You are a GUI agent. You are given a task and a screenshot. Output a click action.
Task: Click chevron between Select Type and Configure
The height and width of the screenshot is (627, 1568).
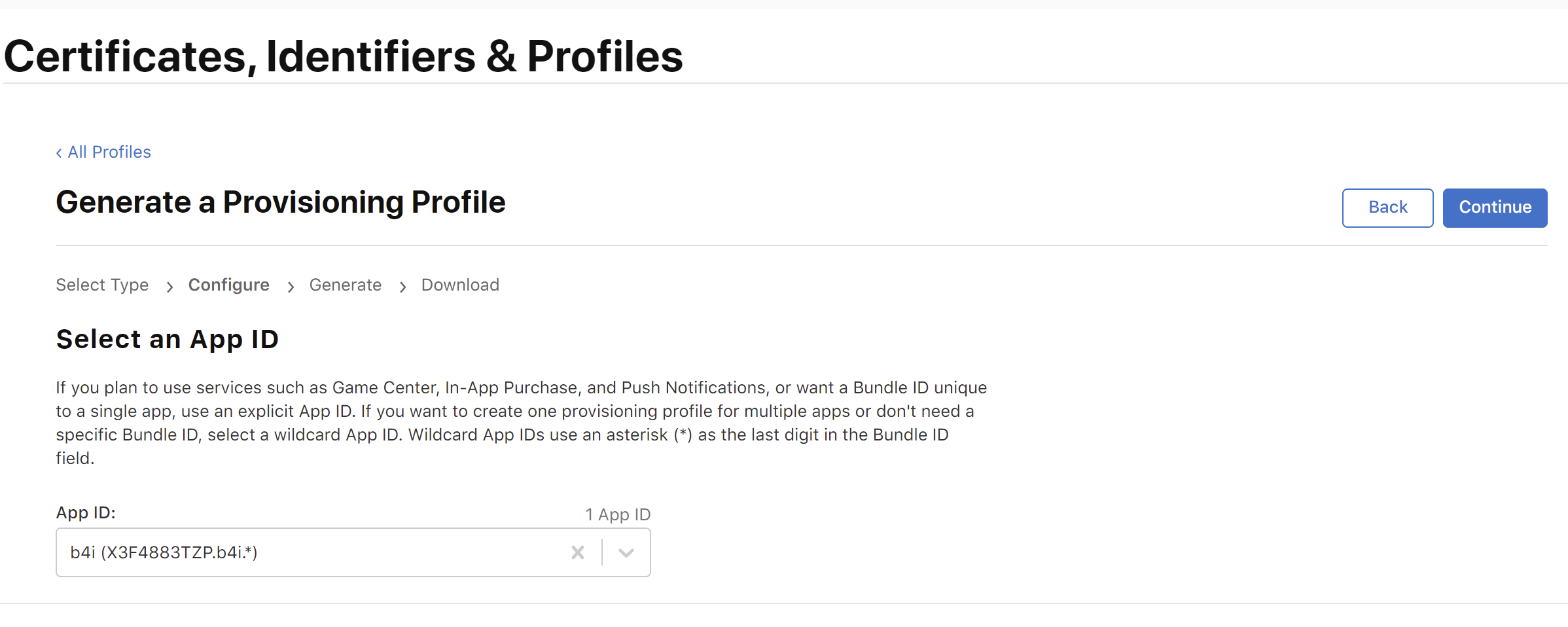click(x=169, y=287)
